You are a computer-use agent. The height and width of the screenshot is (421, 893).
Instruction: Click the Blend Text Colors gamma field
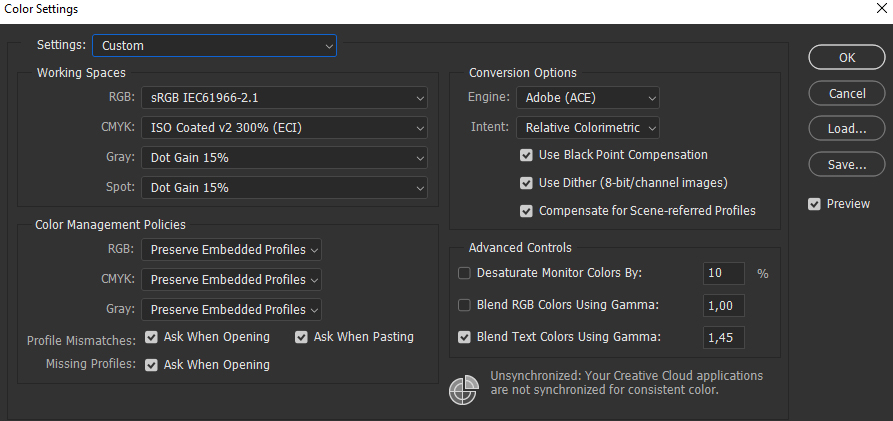point(724,338)
